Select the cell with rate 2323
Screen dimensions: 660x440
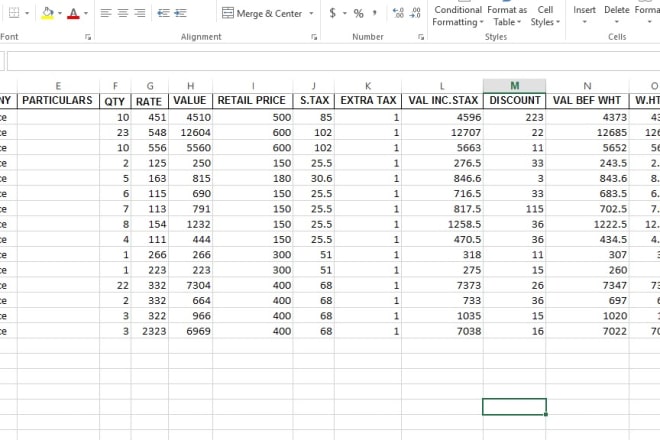tap(150, 331)
